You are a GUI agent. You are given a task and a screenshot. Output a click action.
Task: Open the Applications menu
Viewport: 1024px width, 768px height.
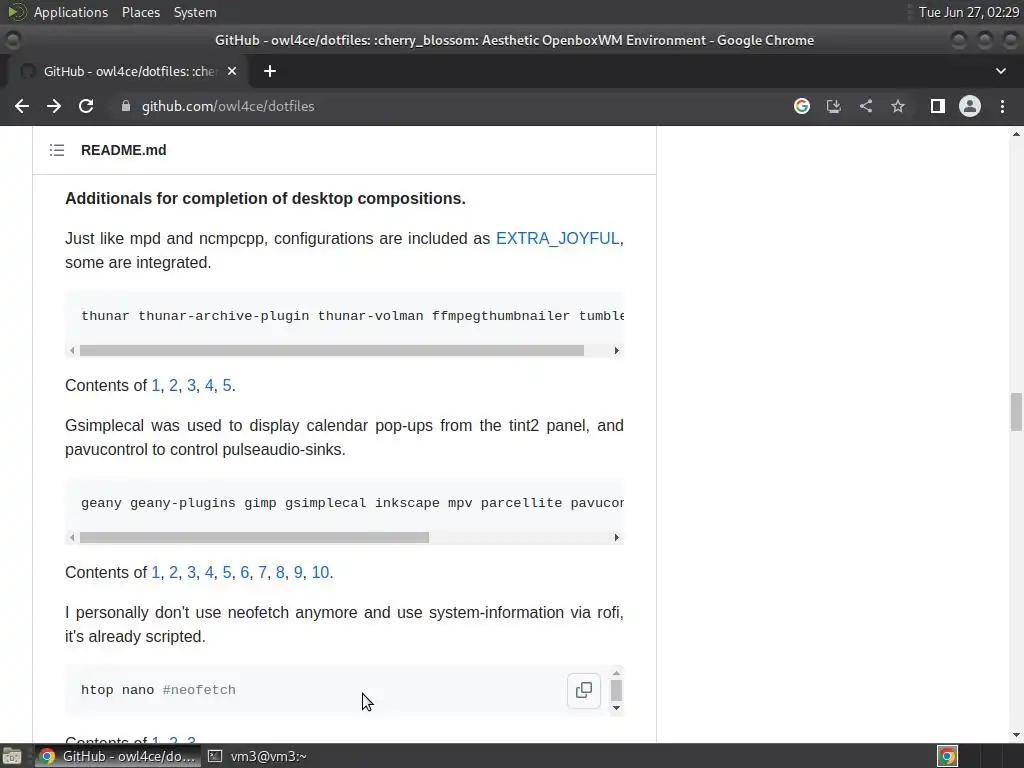(x=71, y=12)
